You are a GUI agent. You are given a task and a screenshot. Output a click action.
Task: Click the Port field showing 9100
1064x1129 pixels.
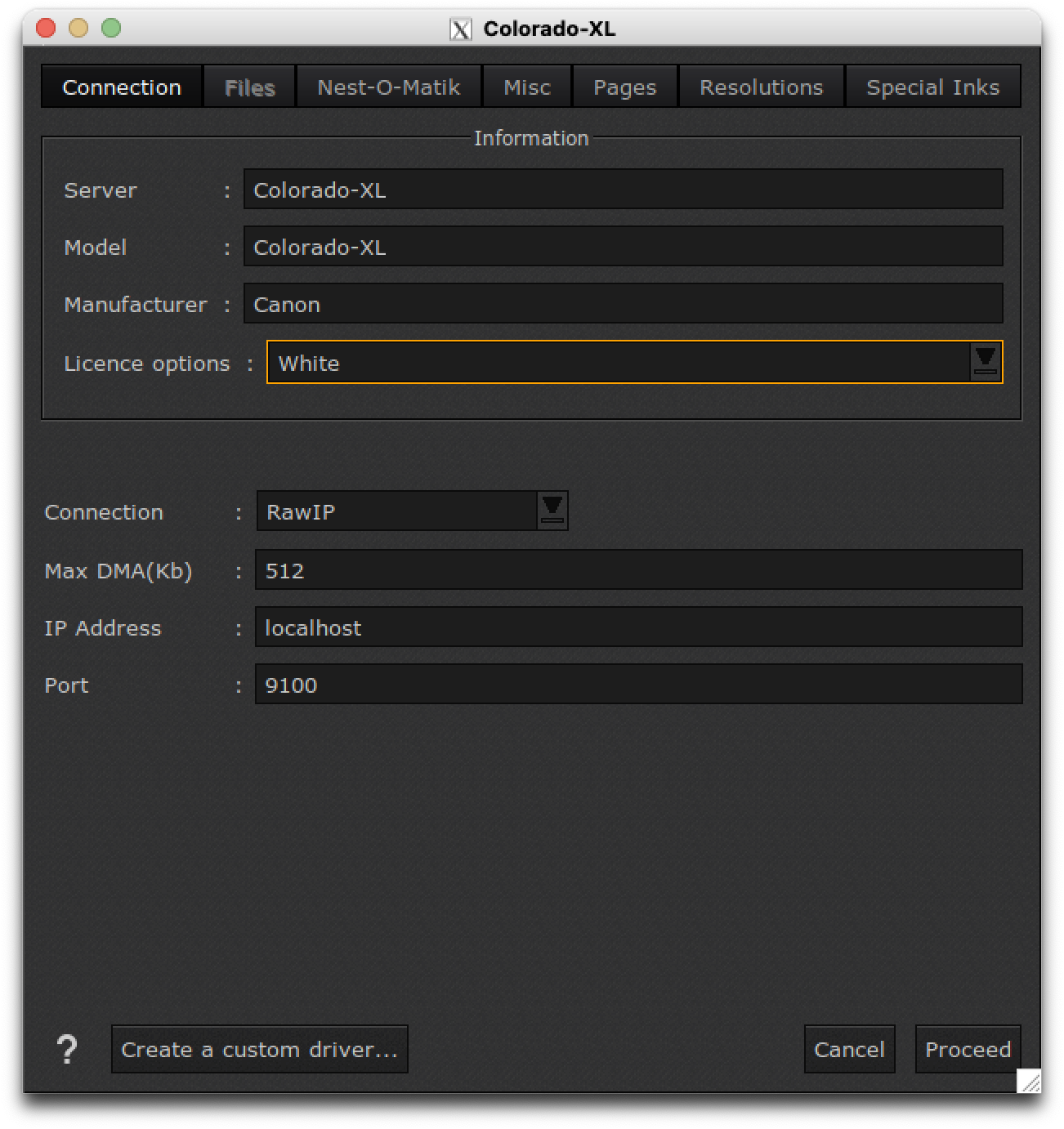pos(638,685)
